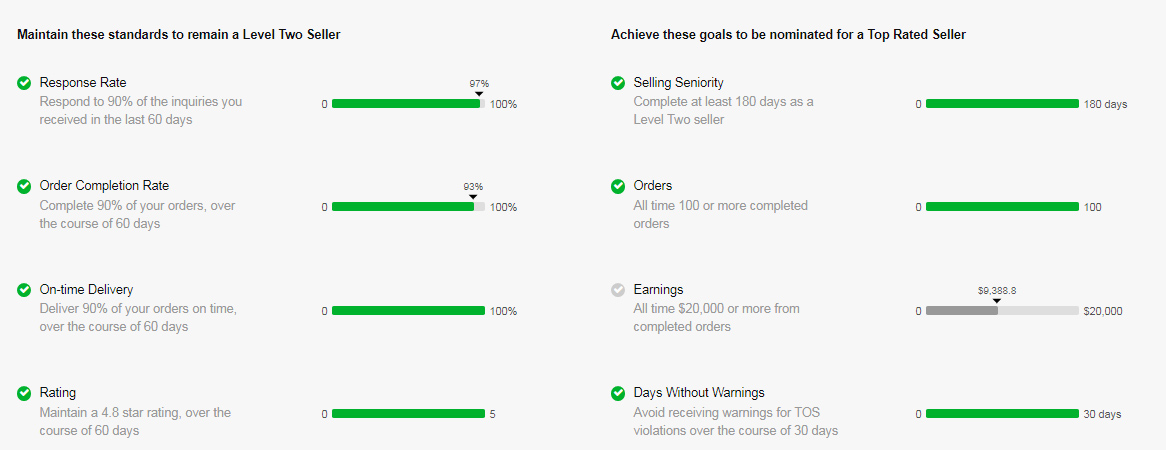Click the Order Completion Rate progress bar
This screenshot has width=1166, height=450.
[x=408, y=207]
